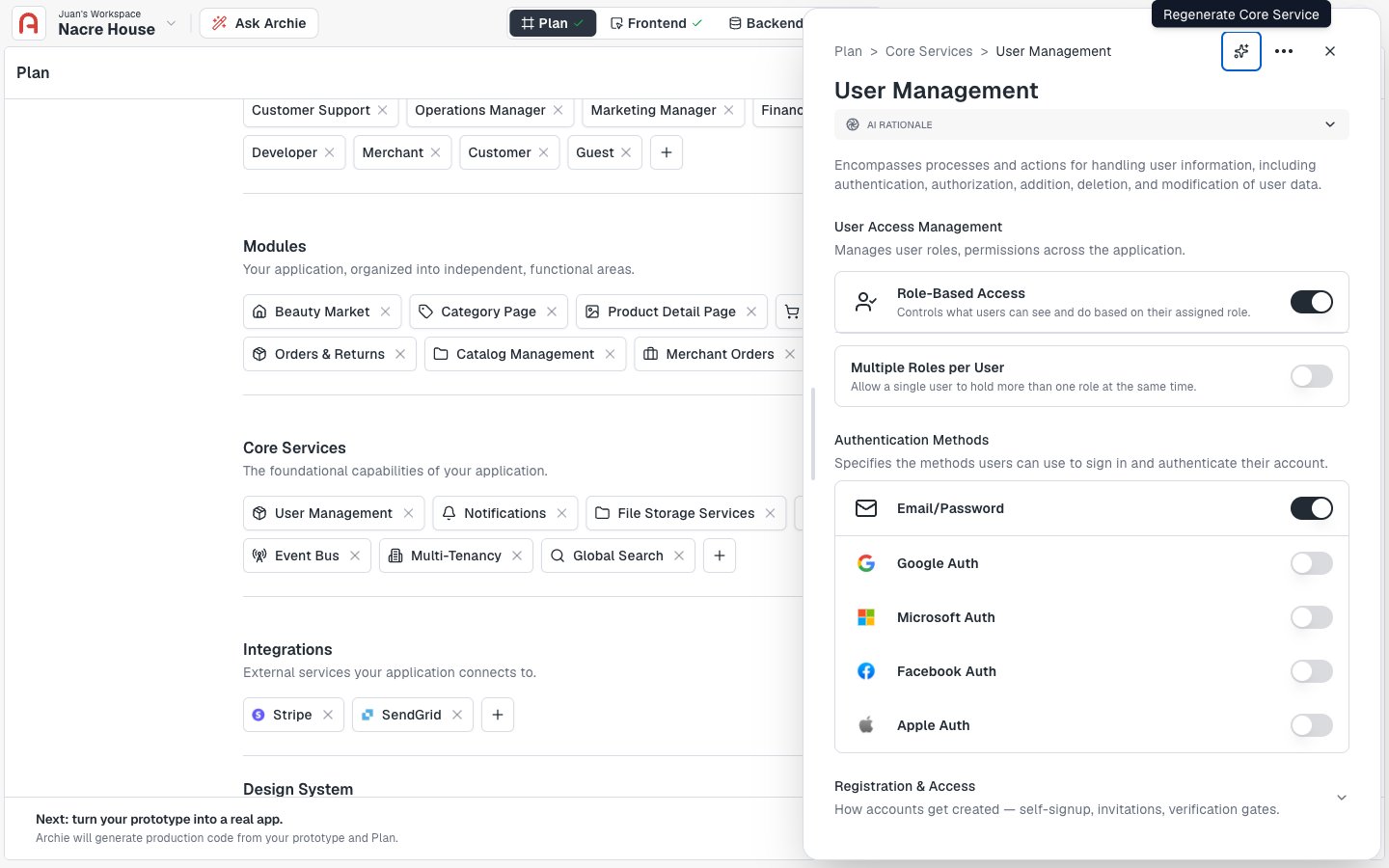Remove the Beauty Market module
The width and height of the screenshot is (1389, 868).
(386, 312)
